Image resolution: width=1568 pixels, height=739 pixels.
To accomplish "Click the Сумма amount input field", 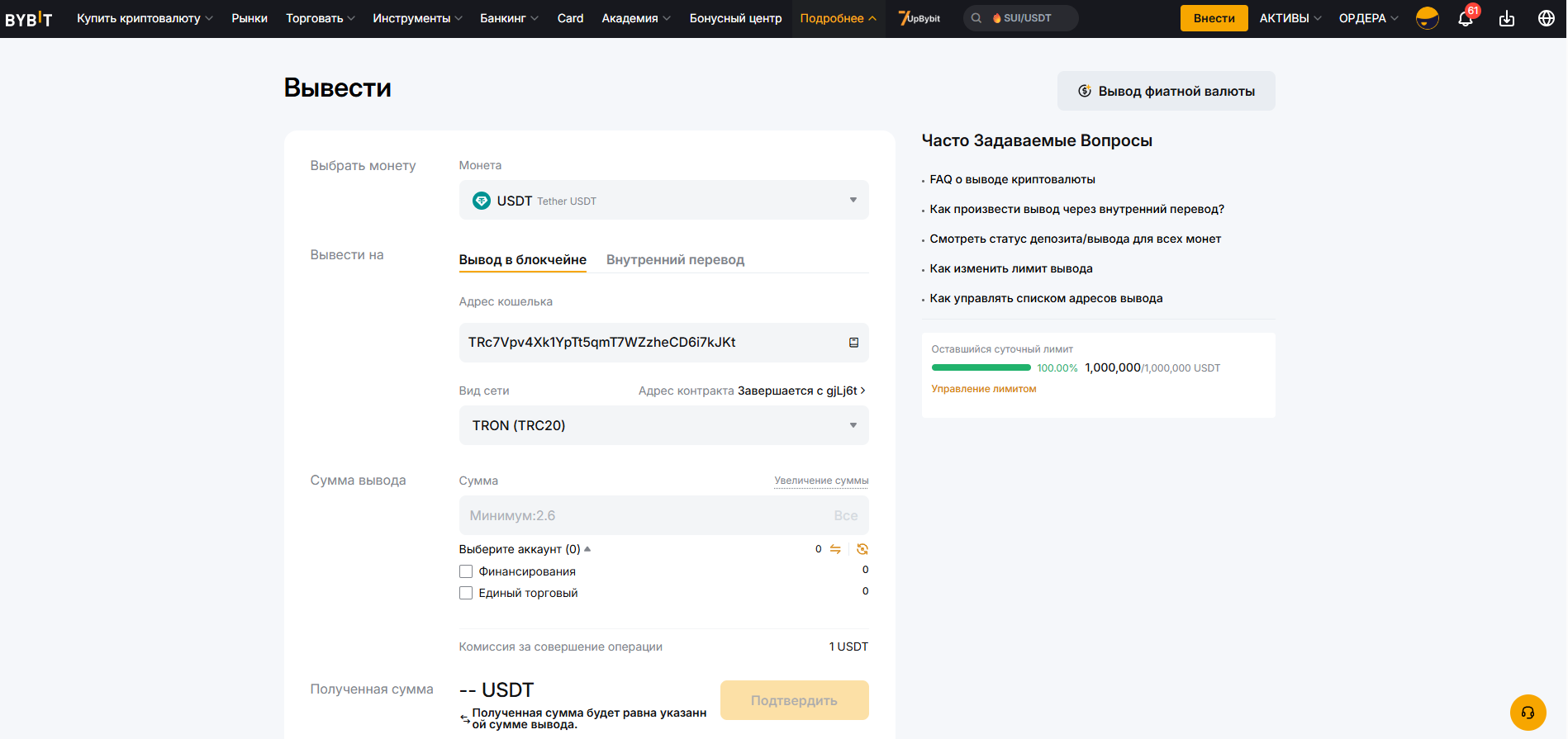I will 644,515.
